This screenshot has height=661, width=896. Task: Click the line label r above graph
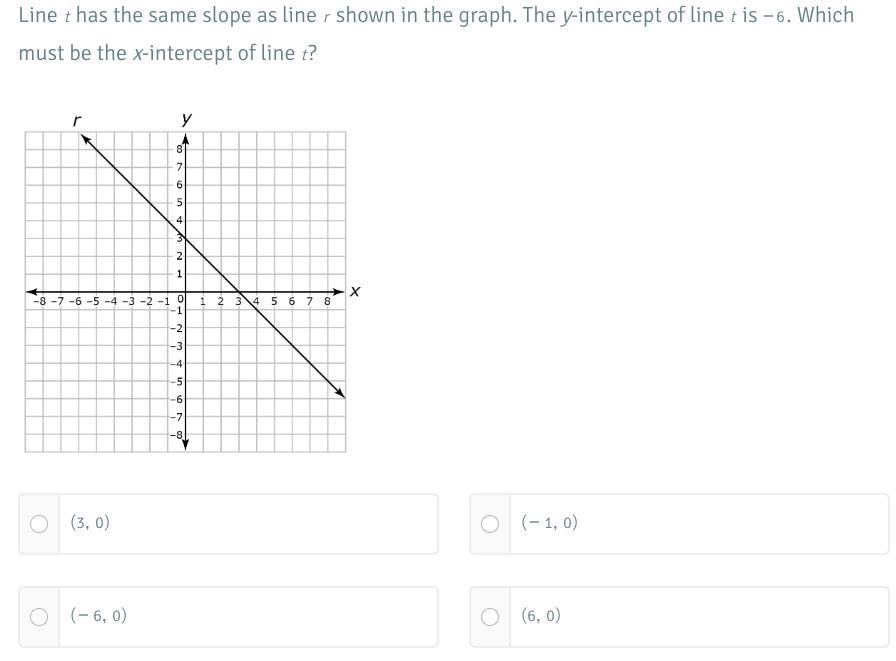point(77,121)
